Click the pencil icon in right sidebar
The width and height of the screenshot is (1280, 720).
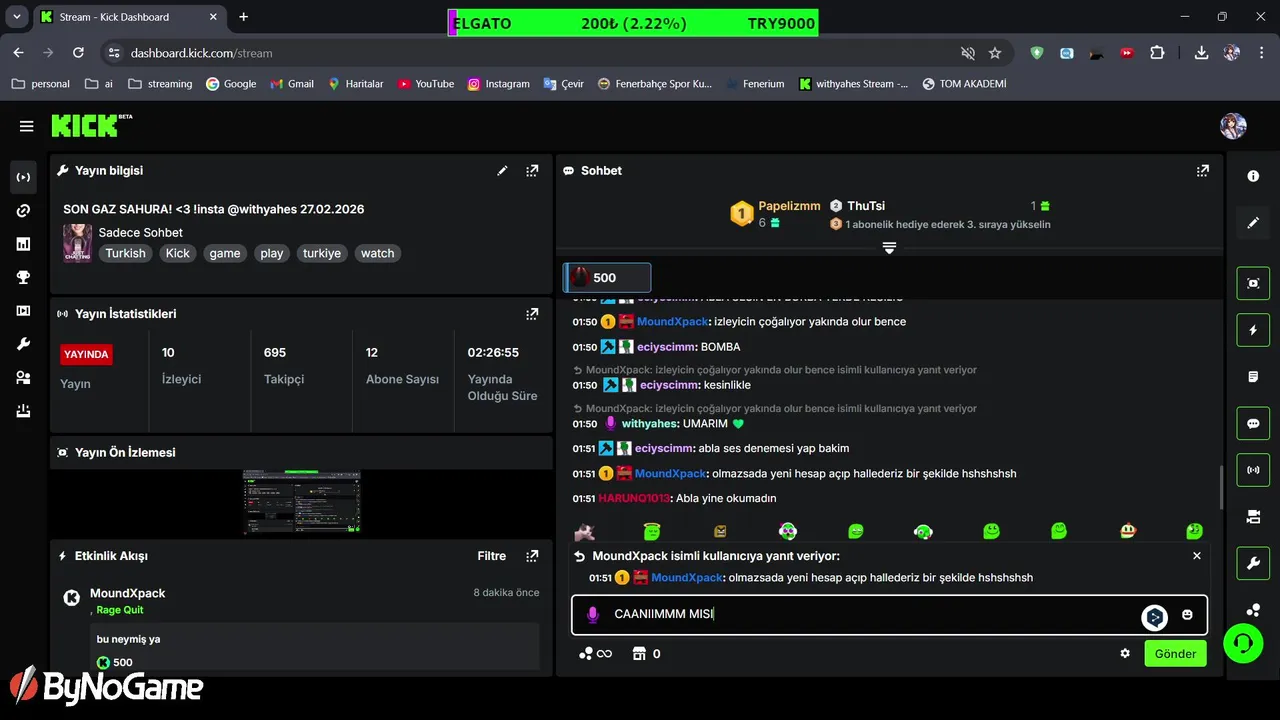pyautogui.click(x=1253, y=223)
